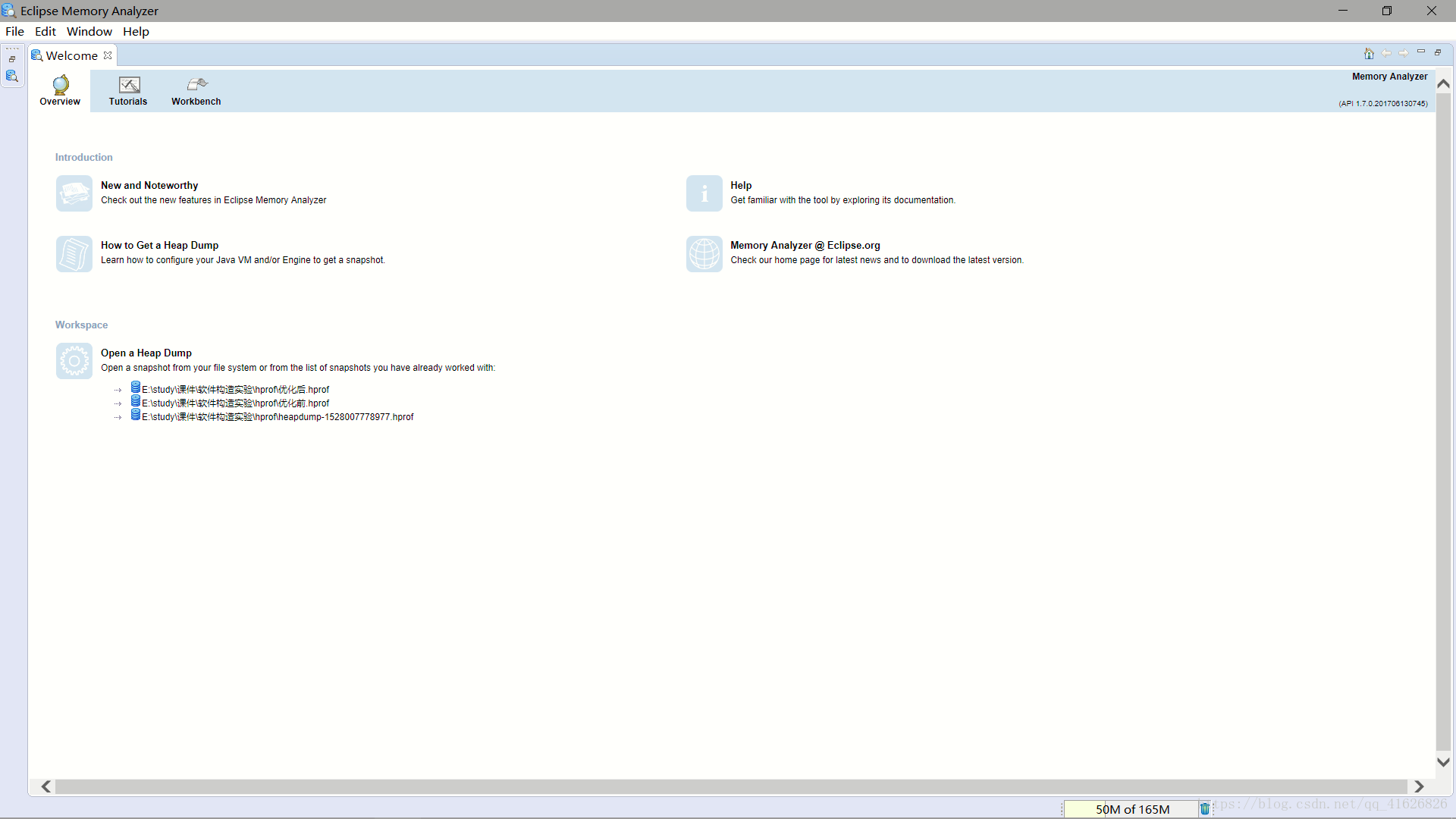This screenshot has width=1456, height=819.
Task: Close the Welcome tab
Action: (108, 55)
